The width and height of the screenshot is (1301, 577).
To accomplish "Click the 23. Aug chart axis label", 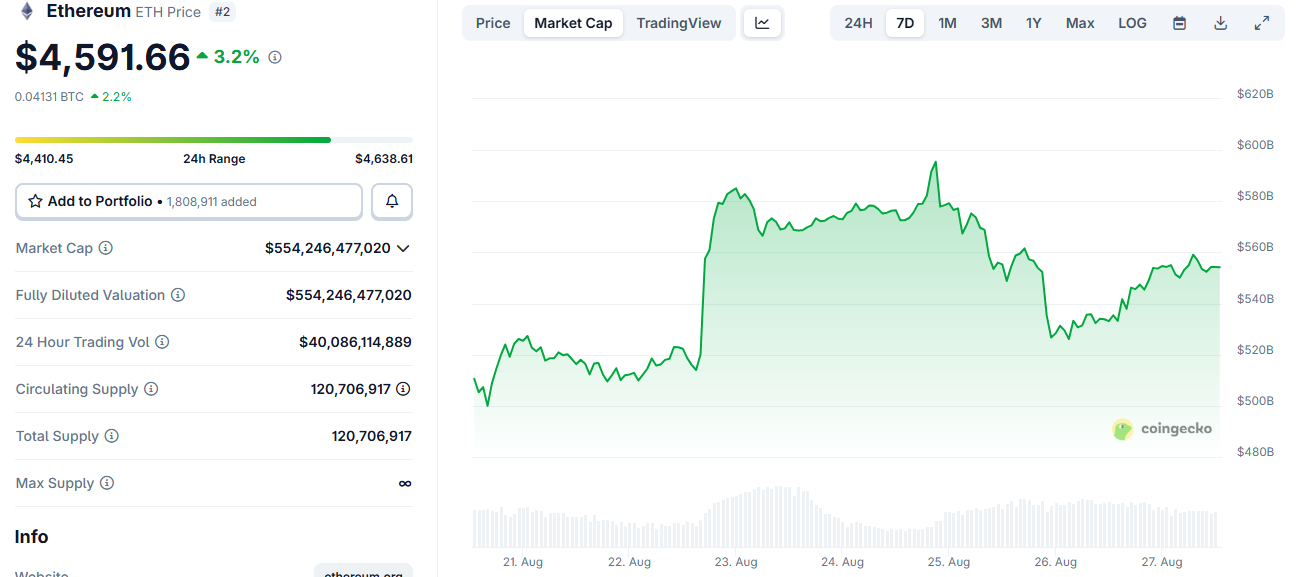I will point(736,562).
